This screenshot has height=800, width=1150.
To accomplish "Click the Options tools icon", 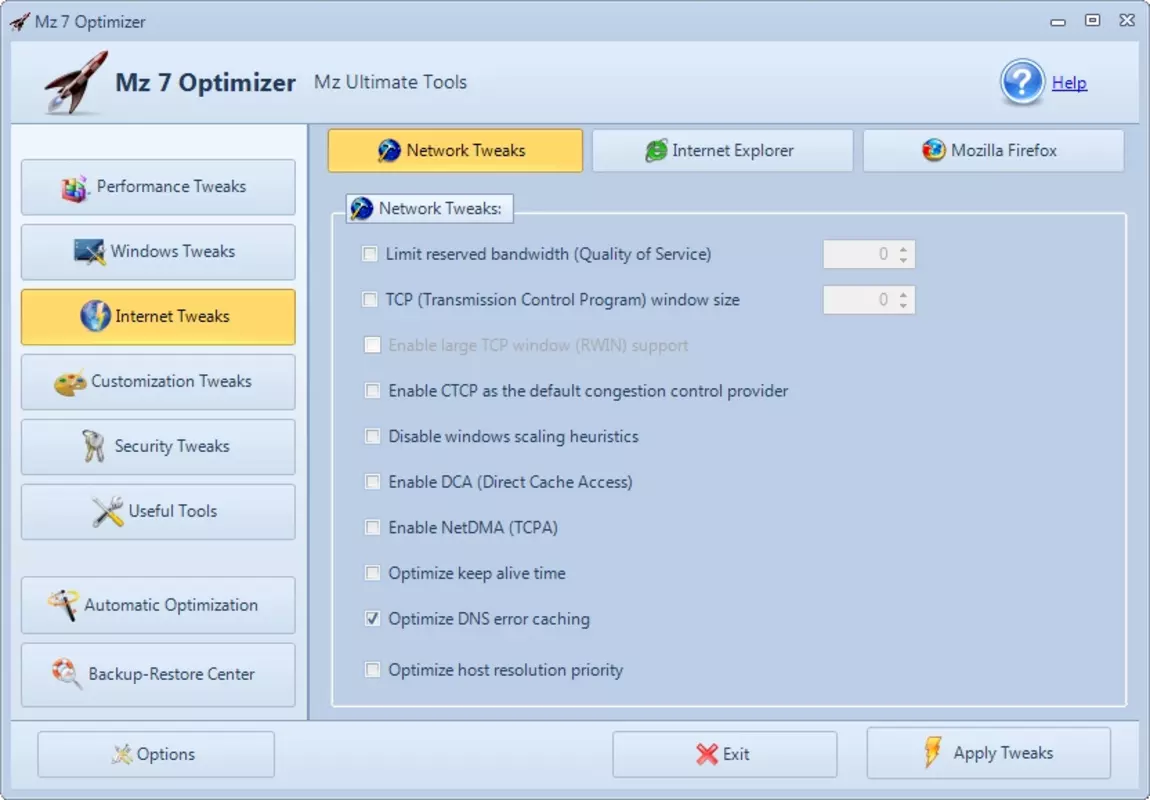I will [x=122, y=754].
